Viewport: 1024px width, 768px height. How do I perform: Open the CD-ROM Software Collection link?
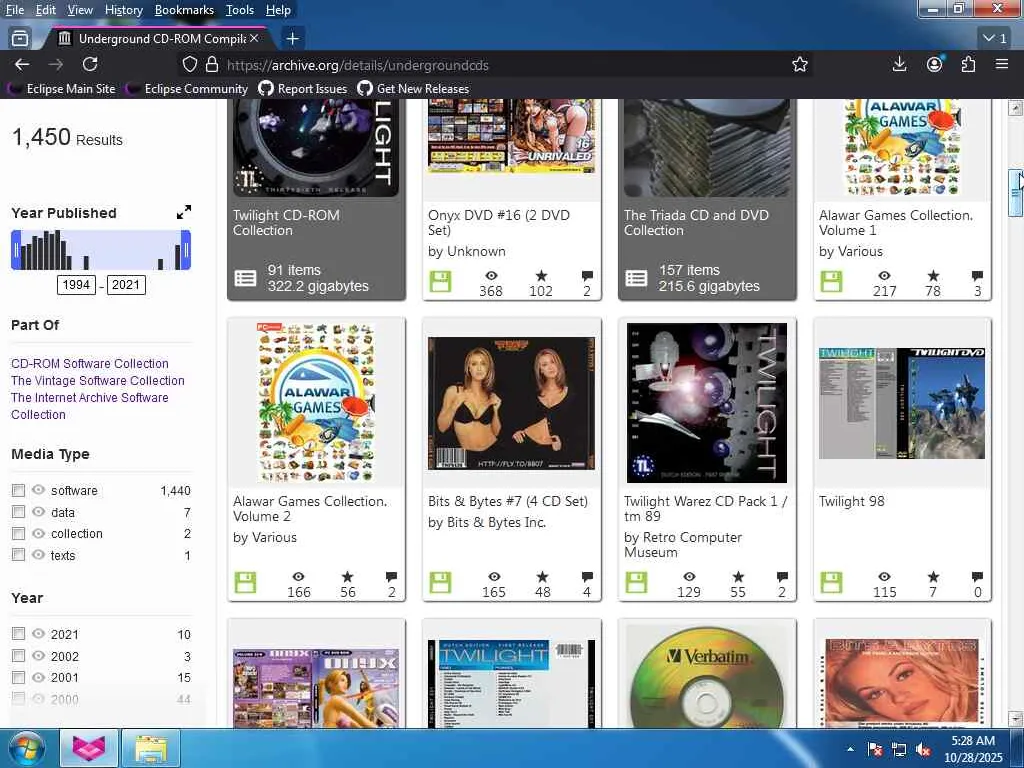click(89, 363)
